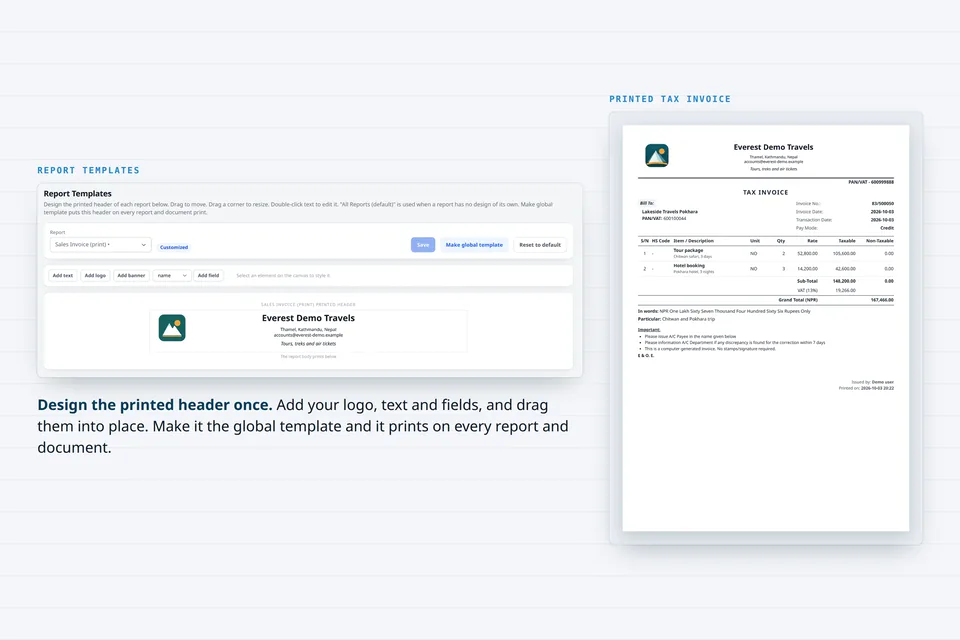The image size is (960, 640).
Task: Insert a banner with Add banner
Action: click(131, 276)
